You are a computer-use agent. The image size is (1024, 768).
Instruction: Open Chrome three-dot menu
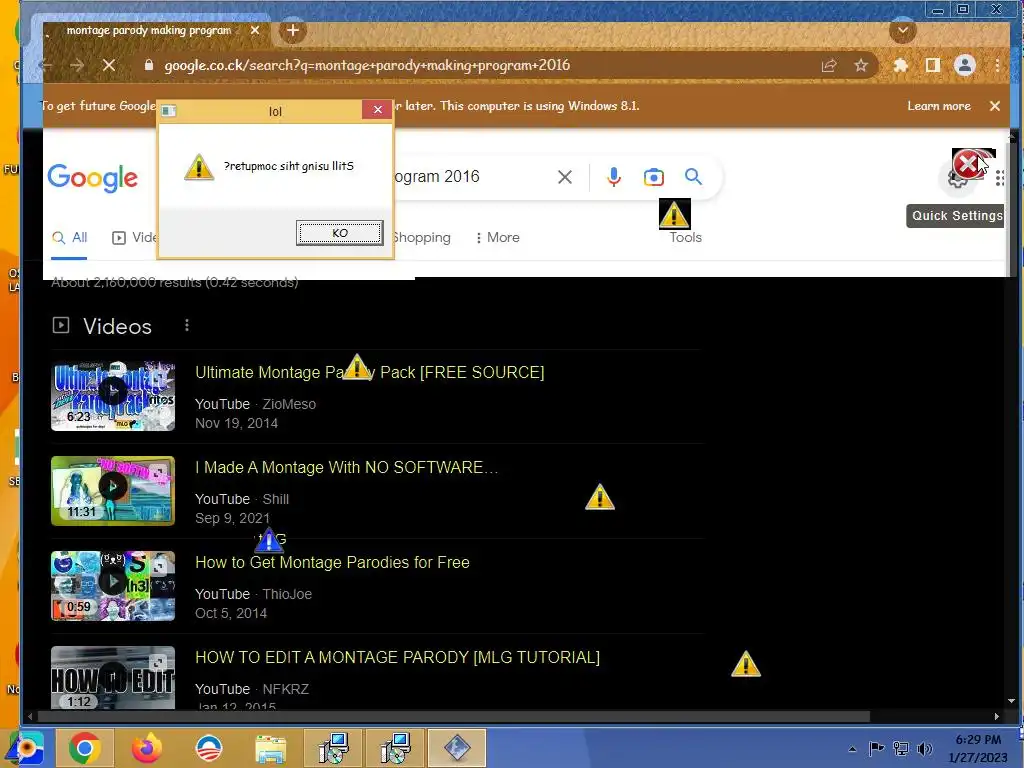coord(997,65)
